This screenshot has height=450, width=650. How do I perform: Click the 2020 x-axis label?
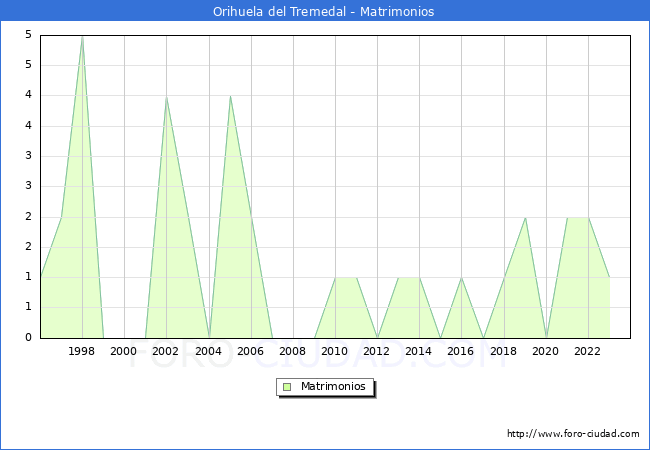click(x=546, y=351)
